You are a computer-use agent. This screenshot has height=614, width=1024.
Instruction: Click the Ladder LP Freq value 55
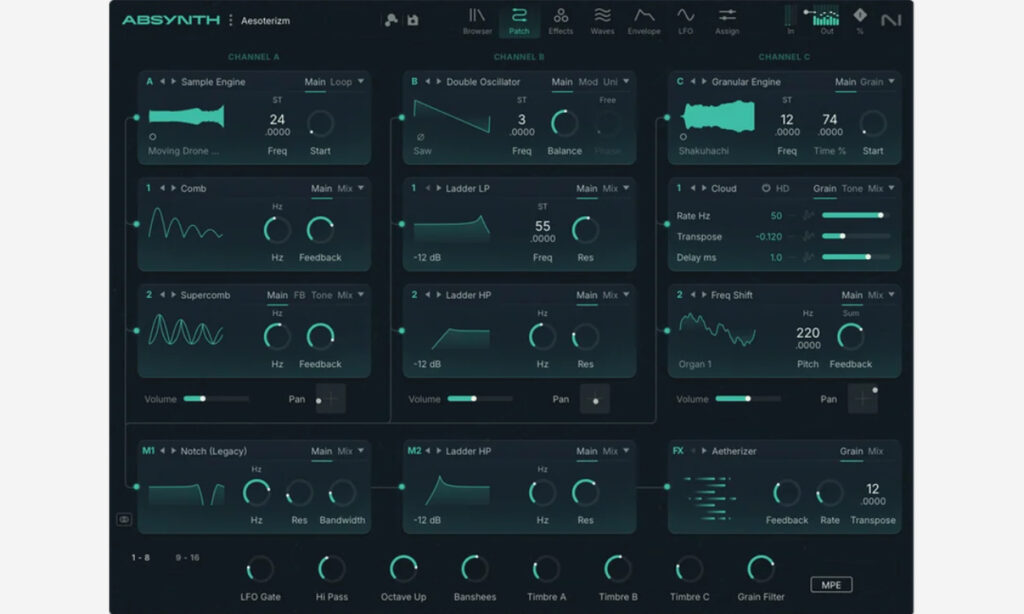(543, 226)
